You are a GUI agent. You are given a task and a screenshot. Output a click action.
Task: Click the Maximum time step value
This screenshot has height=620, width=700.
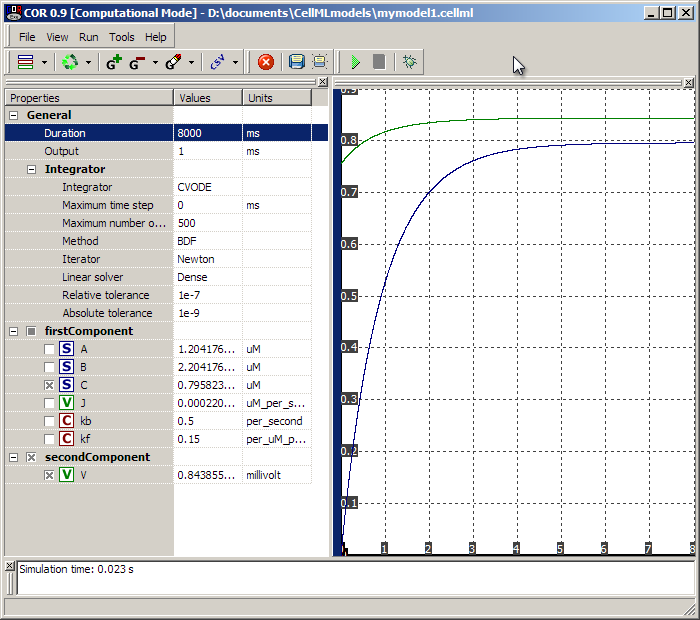[x=208, y=205]
